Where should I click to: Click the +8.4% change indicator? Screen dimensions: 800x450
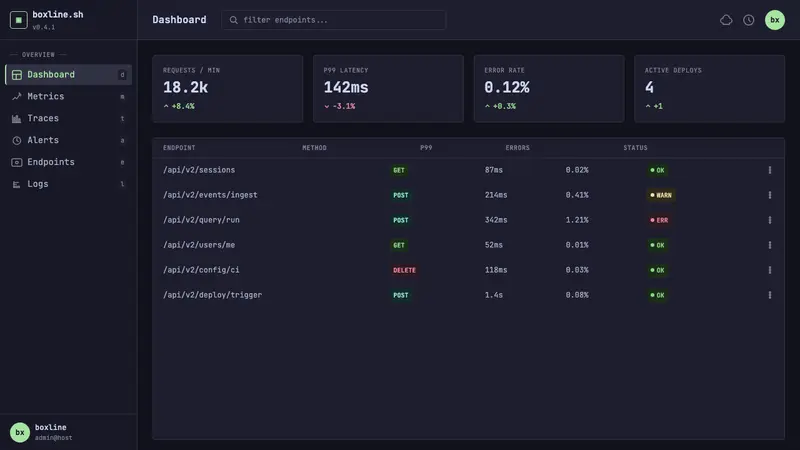tap(179, 106)
